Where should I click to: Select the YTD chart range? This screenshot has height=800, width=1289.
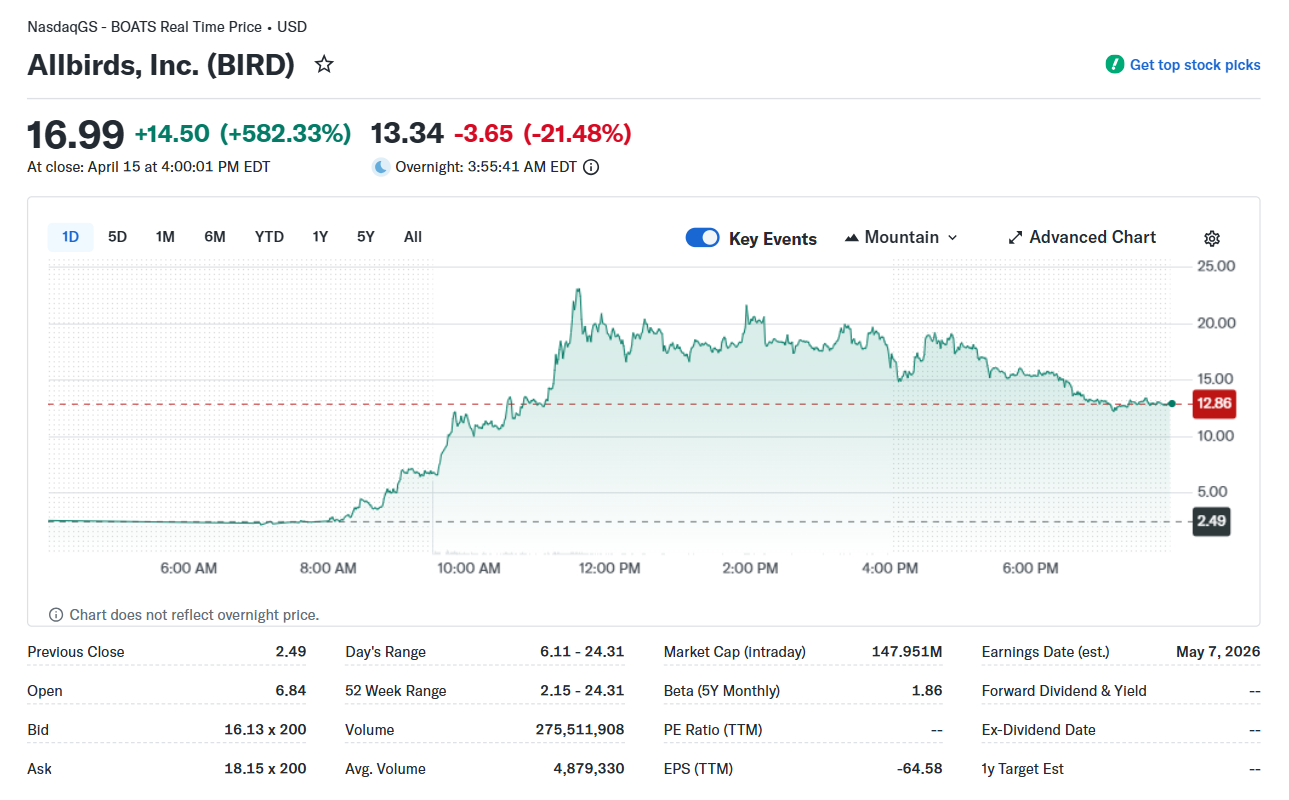pyautogui.click(x=269, y=237)
